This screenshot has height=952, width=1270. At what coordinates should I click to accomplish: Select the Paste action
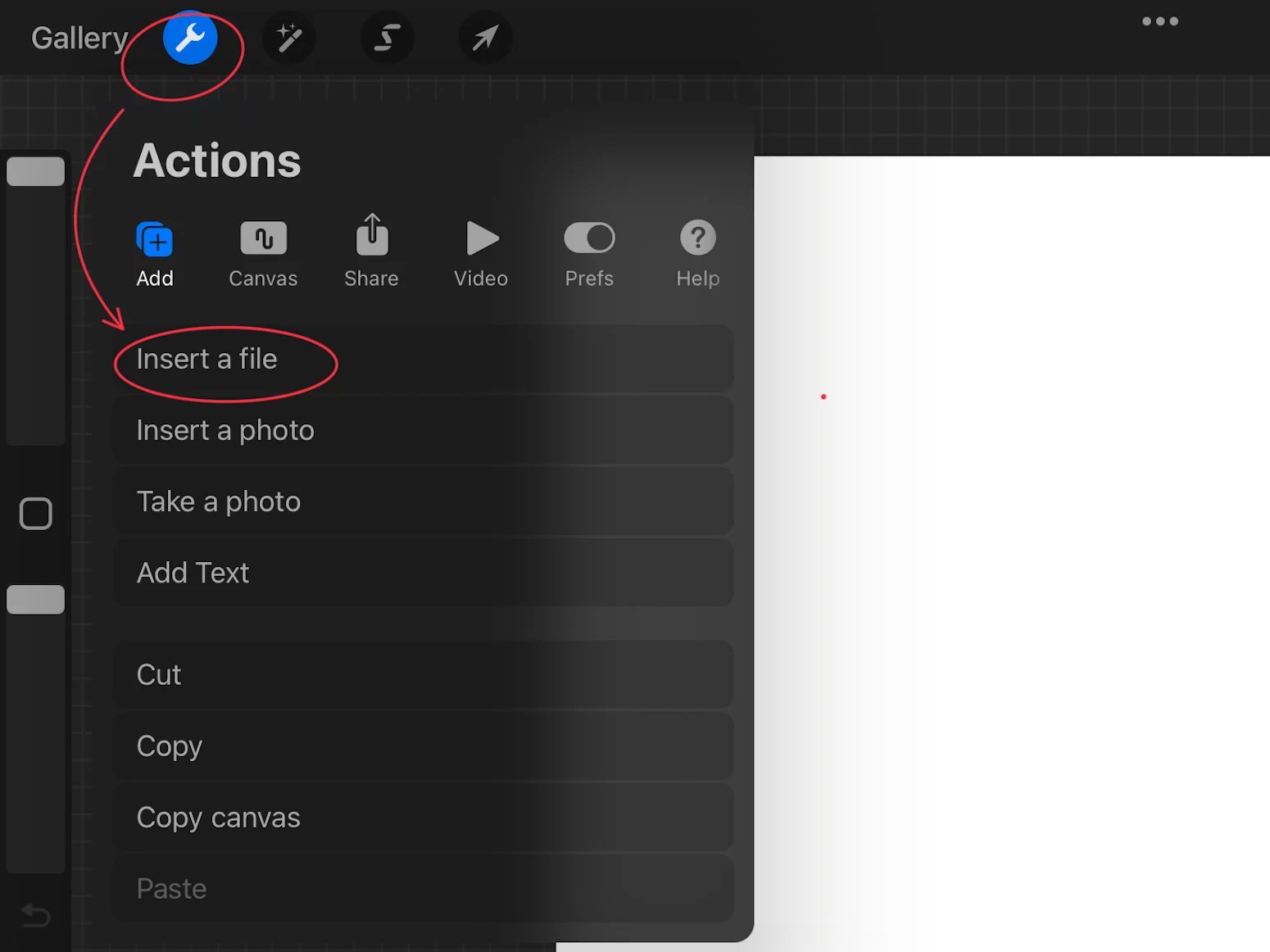pyautogui.click(x=423, y=888)
